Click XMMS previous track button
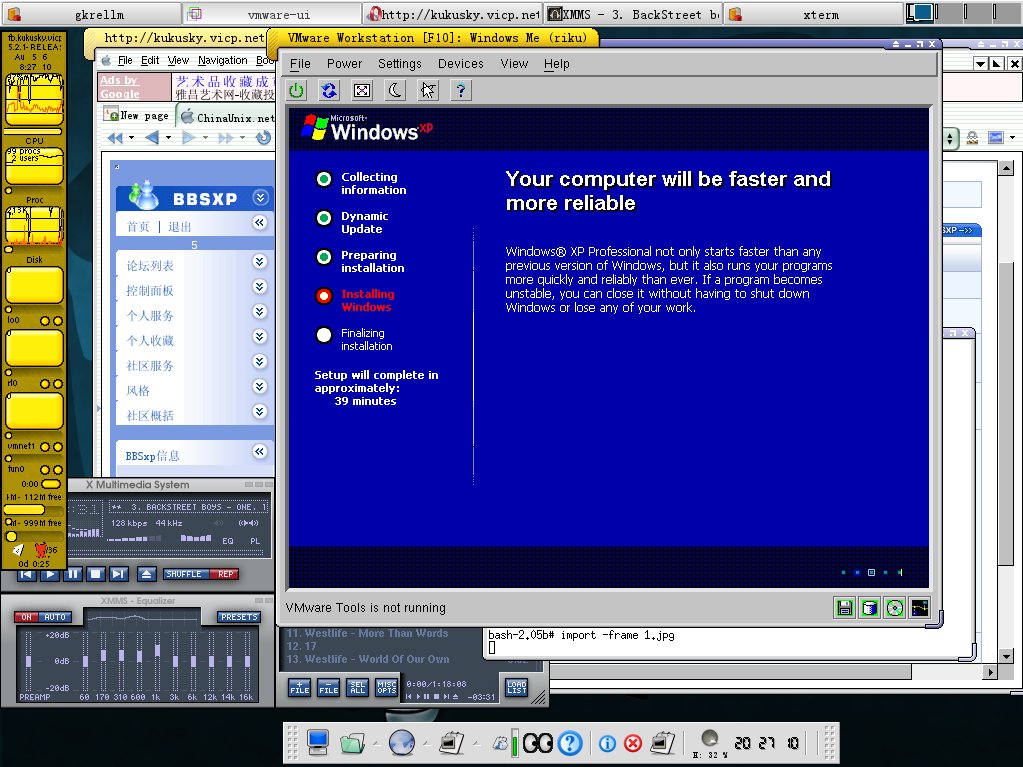The width and height of the screenshot is (1023, 767). 26,574
